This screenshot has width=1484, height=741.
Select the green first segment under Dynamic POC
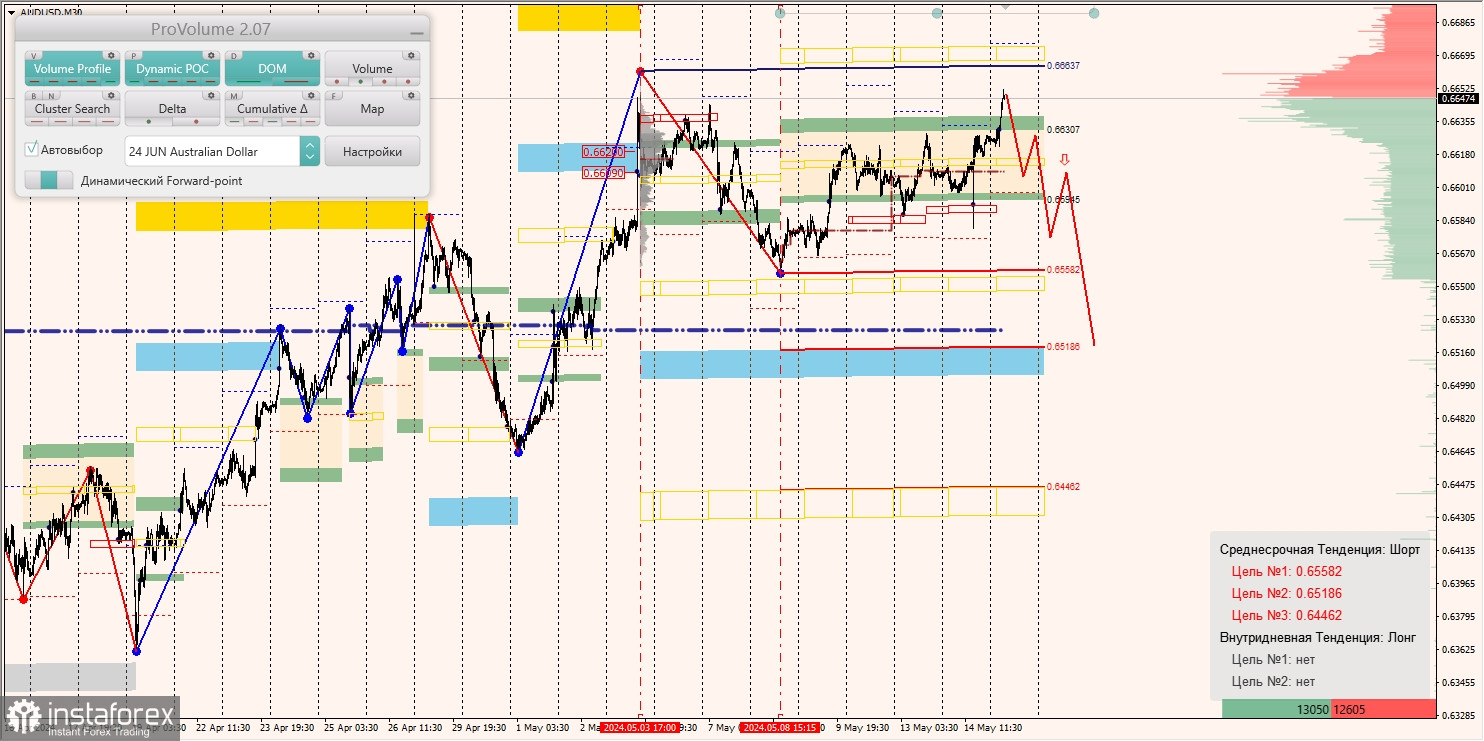pos(135,81)
